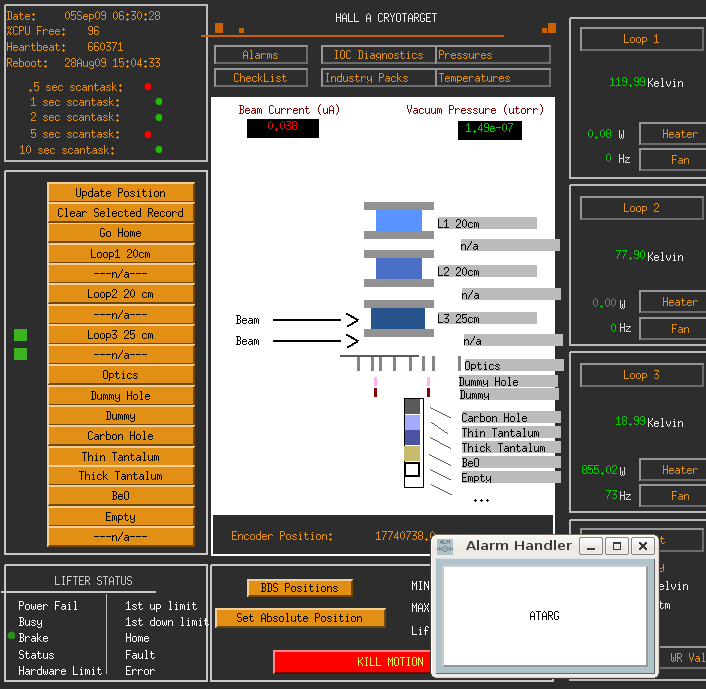The height and width of the screenshot is (689, 706).
Task: Open IOC Diagnostics
Action: [378, 55]
